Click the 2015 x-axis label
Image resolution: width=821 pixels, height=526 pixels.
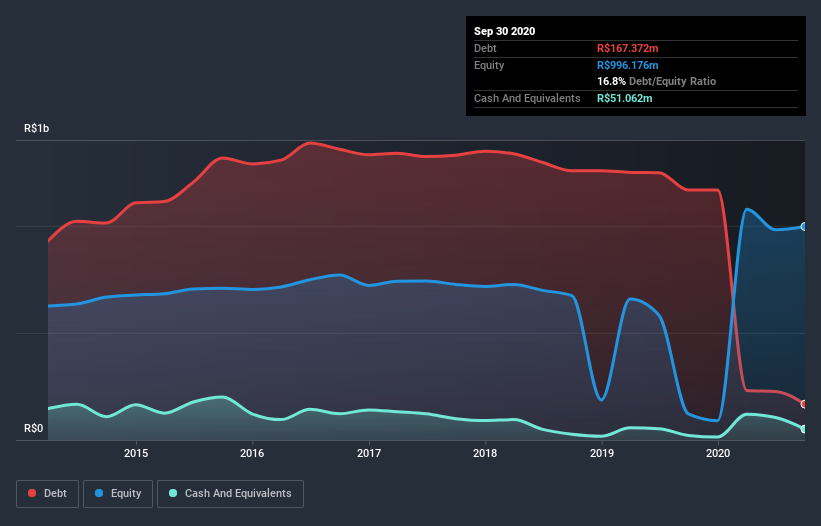136,453
